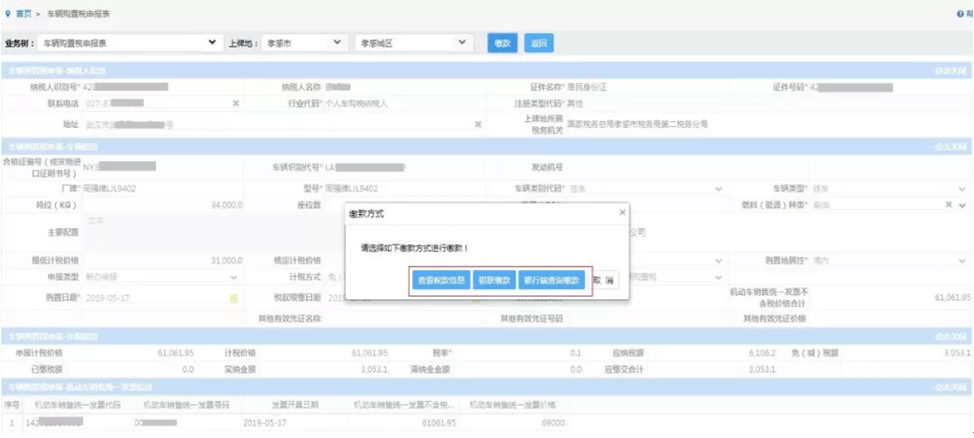Select 银联缴款 payment option
The height and width of the screenshot is (438, 974).
pos(494,281)
